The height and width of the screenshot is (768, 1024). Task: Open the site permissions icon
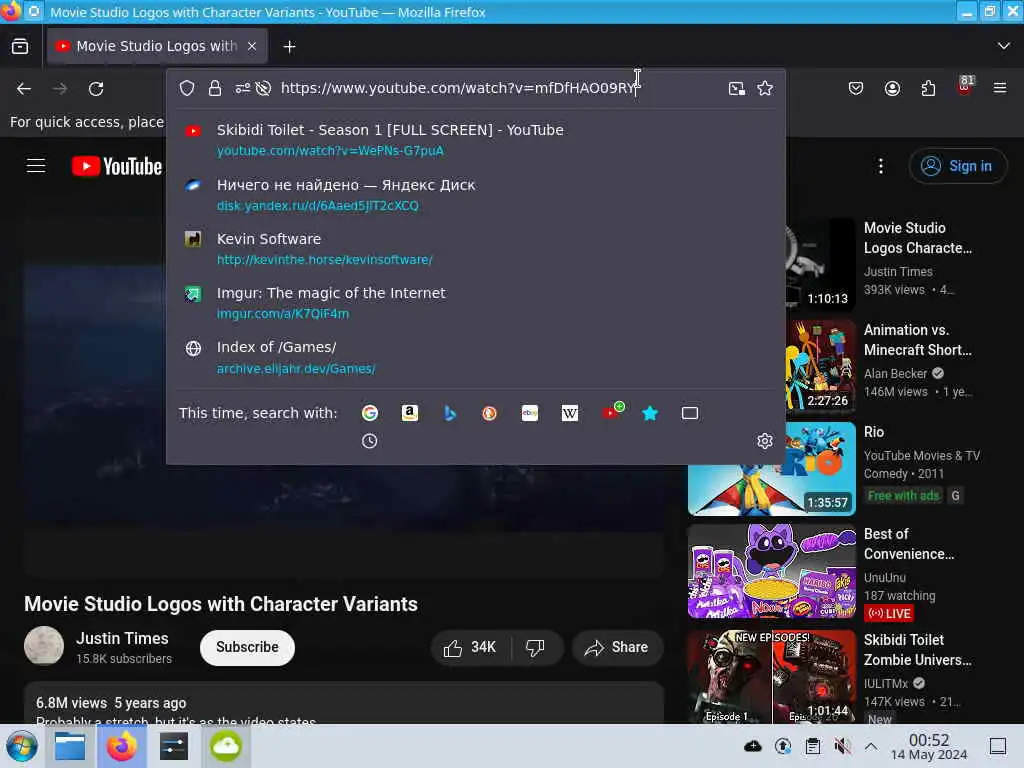(242, 88)
